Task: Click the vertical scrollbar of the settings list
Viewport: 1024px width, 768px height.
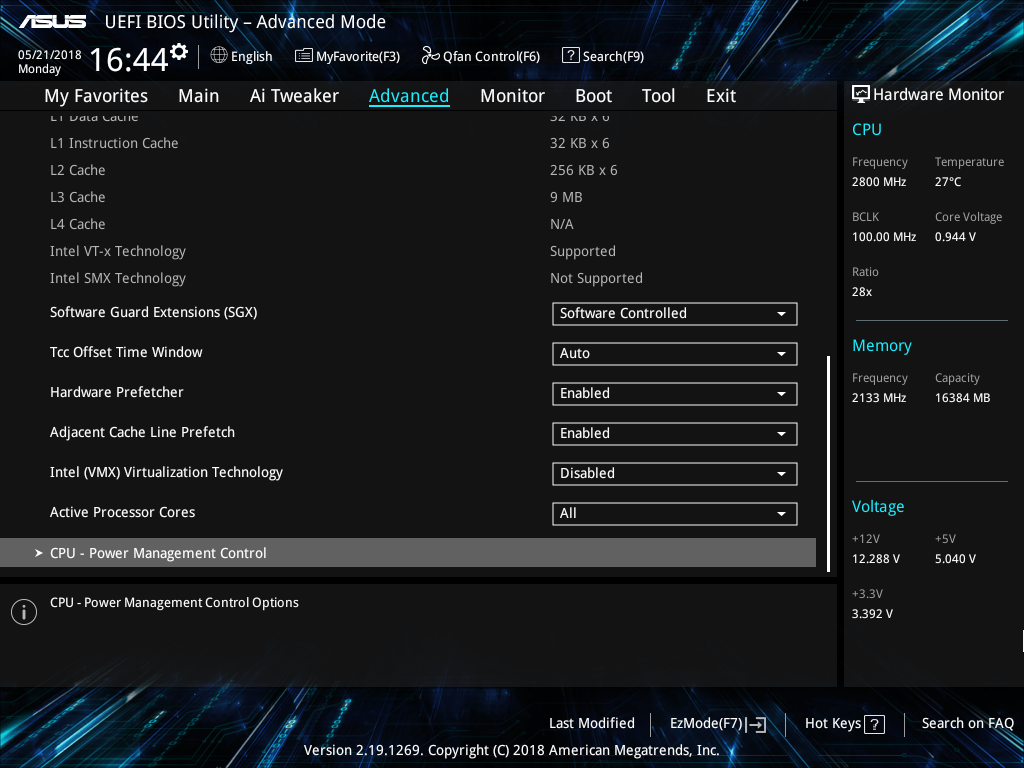Action: click(x=829, y=464)
